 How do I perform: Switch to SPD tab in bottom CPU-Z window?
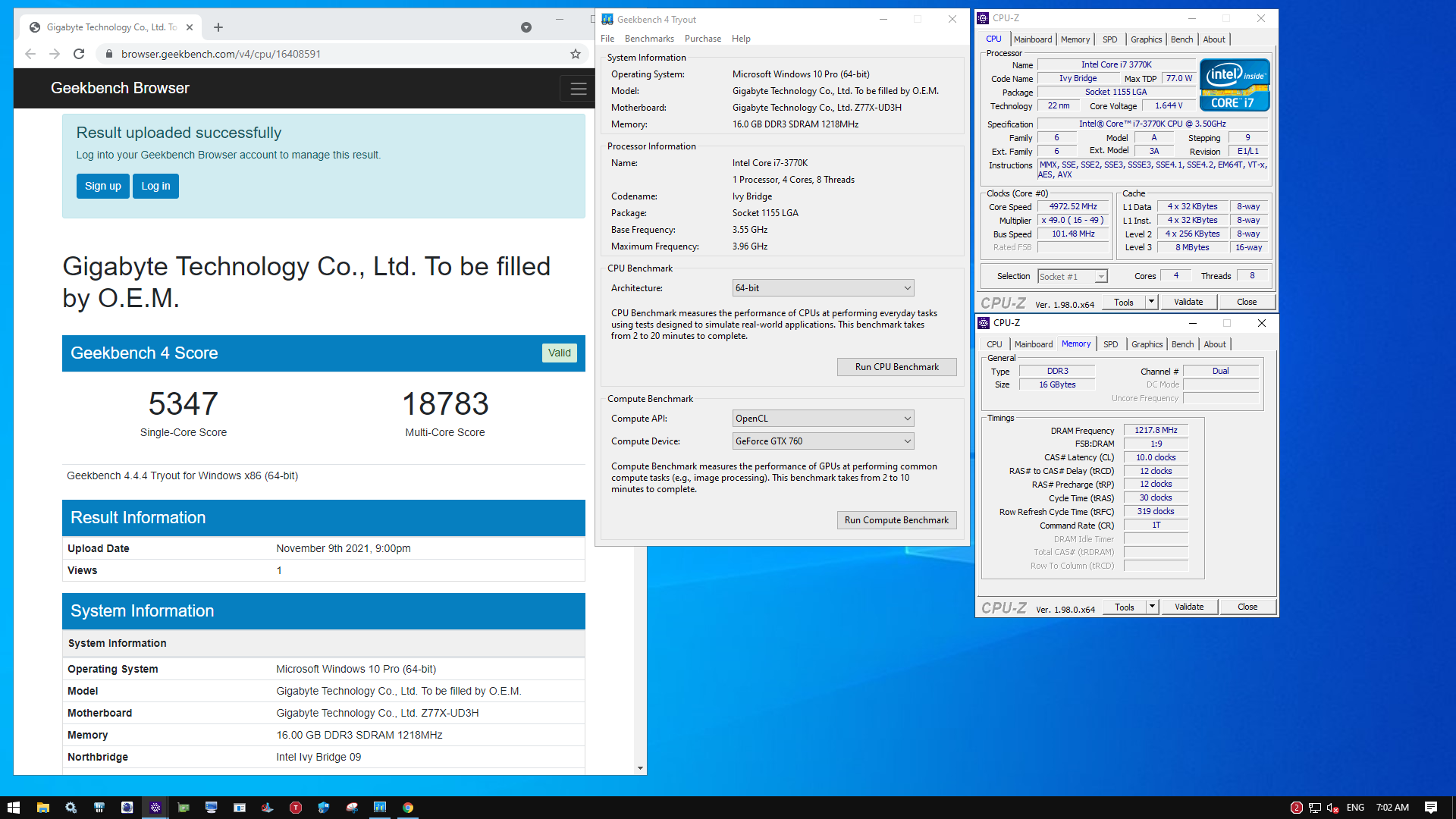tap(1110, 344)
